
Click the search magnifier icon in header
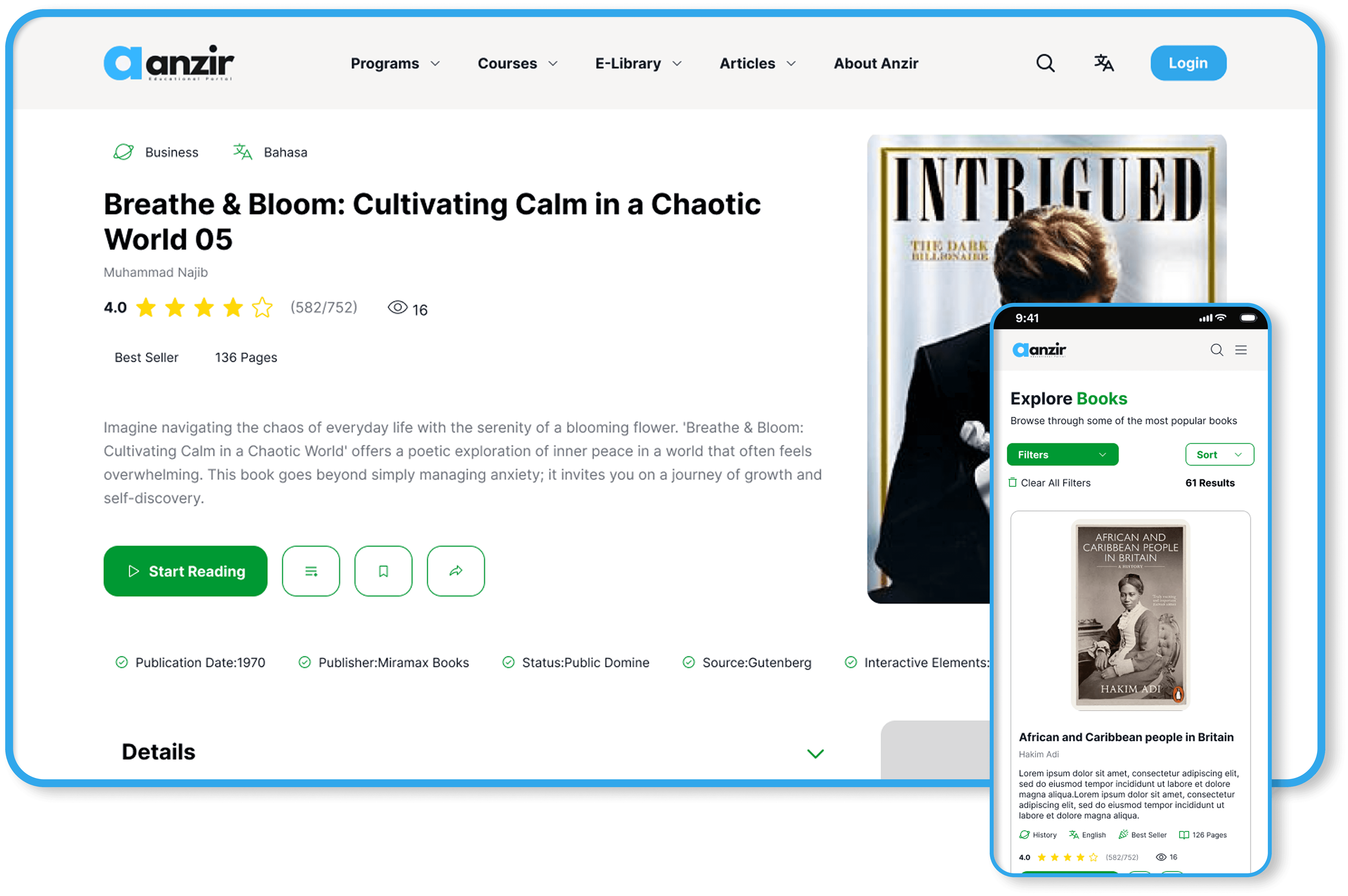(1045, 63)
